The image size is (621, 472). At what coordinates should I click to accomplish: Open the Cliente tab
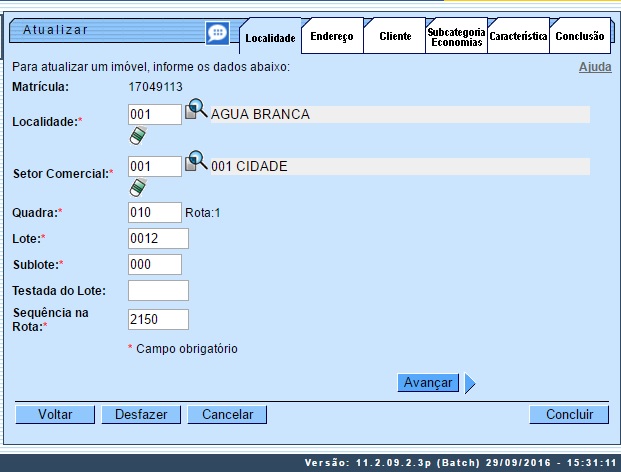point(394,36)
